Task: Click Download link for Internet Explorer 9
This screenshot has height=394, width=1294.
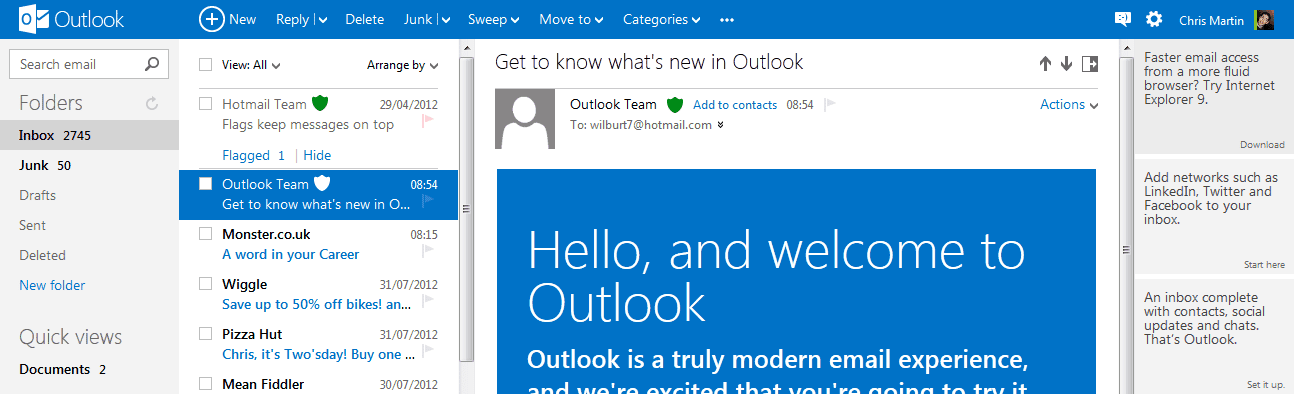Action: (x=1262, y=145)
